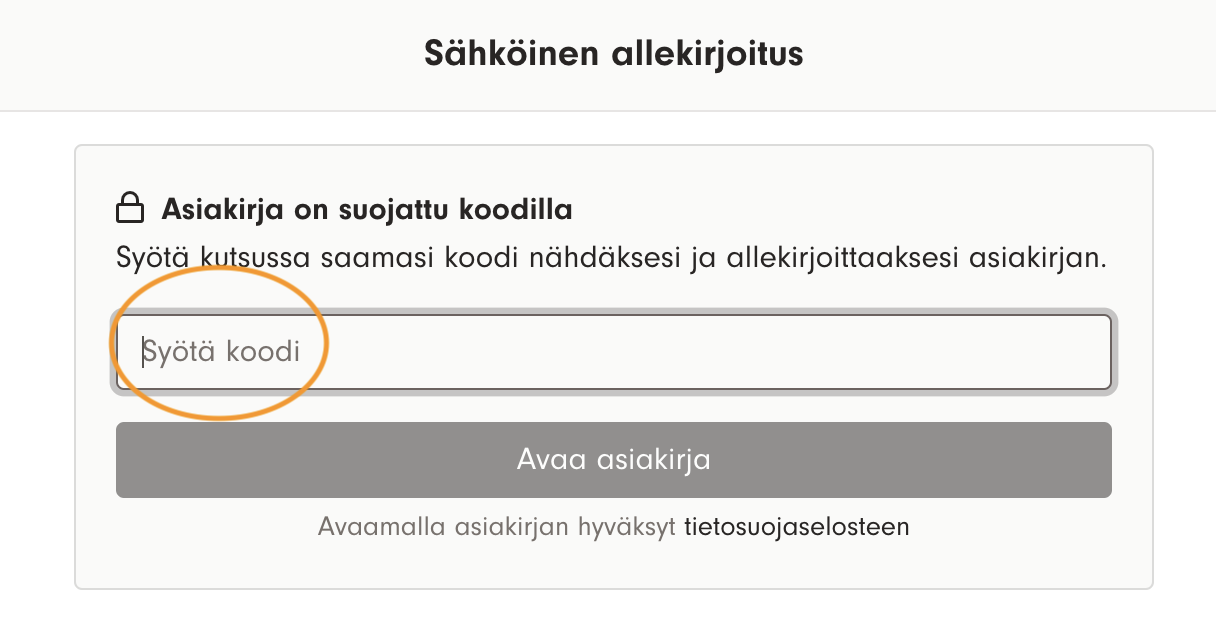View the 'tietosuojaselosteen' data protection statement
The height and width of the screenshot is (638, 1216).
[796, 527]
